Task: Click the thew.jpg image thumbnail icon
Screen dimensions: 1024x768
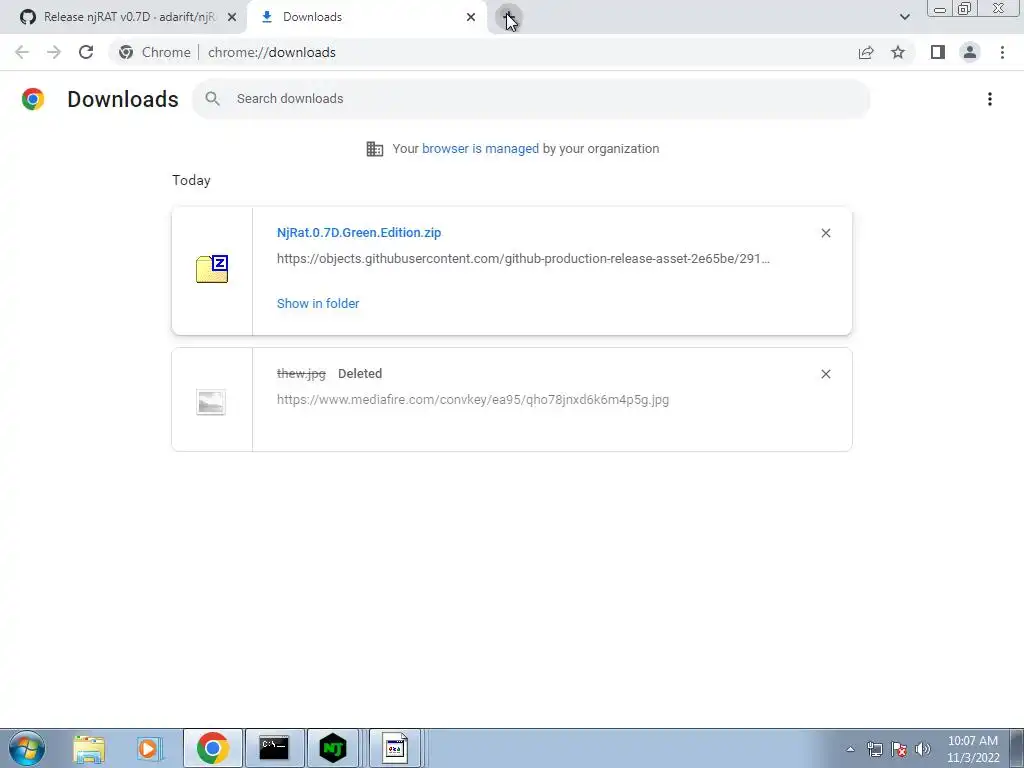Action: click(211, 402)
